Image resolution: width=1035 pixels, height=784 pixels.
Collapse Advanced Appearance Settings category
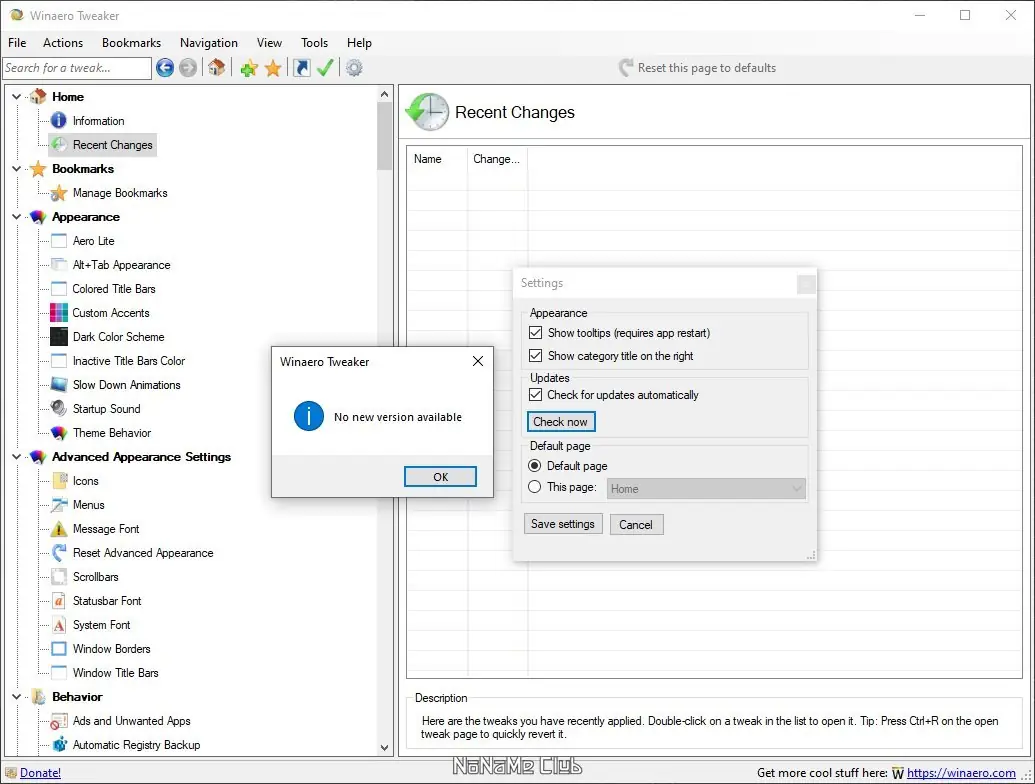click(x=17, y=457)
